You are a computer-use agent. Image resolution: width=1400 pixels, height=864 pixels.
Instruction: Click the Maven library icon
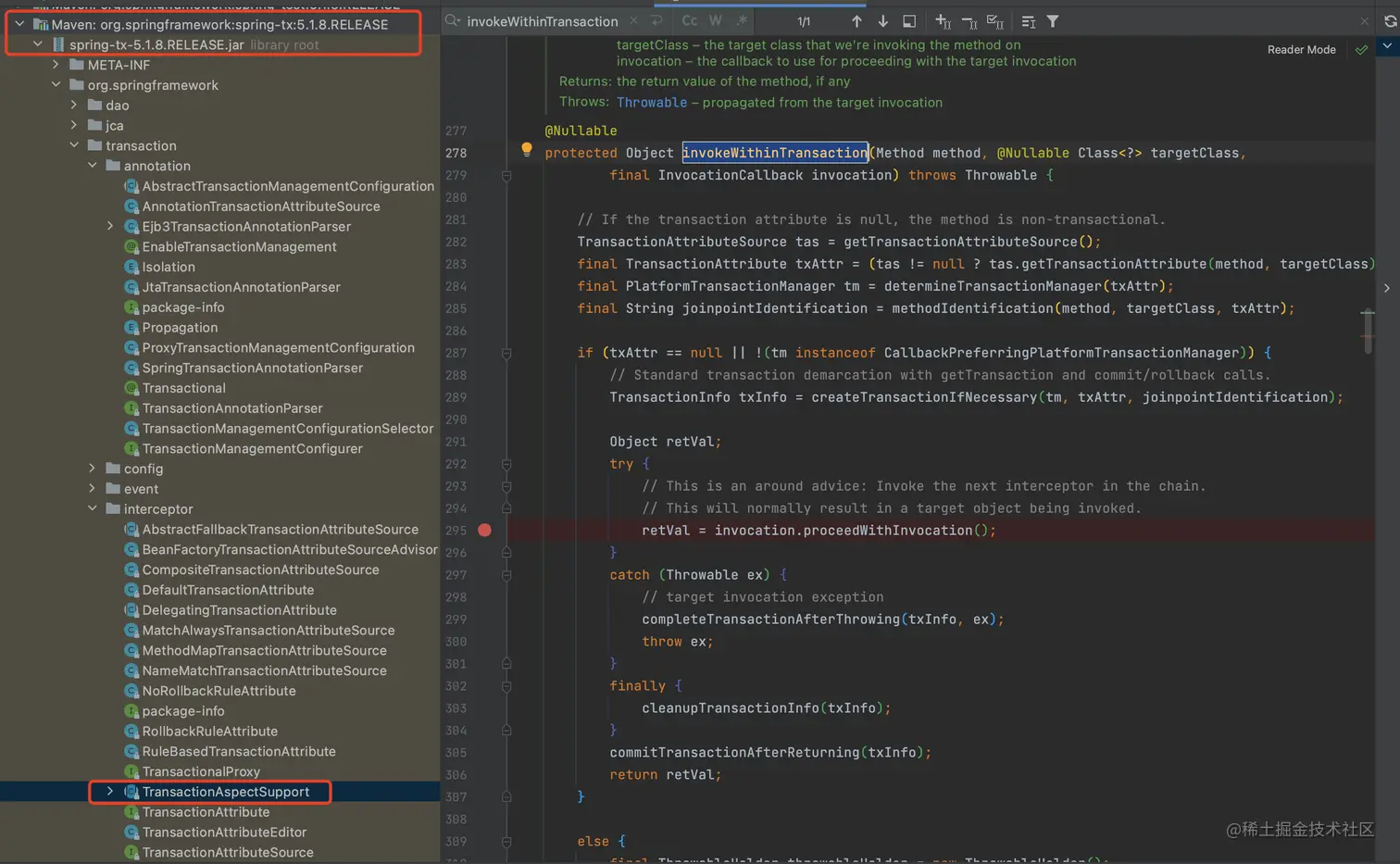(41, 24)
